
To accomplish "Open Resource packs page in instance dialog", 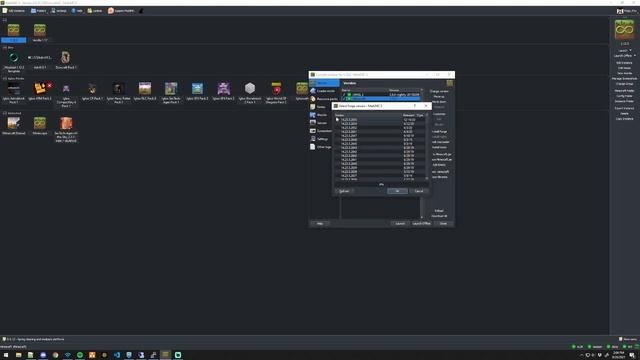I will click(324, 99).
